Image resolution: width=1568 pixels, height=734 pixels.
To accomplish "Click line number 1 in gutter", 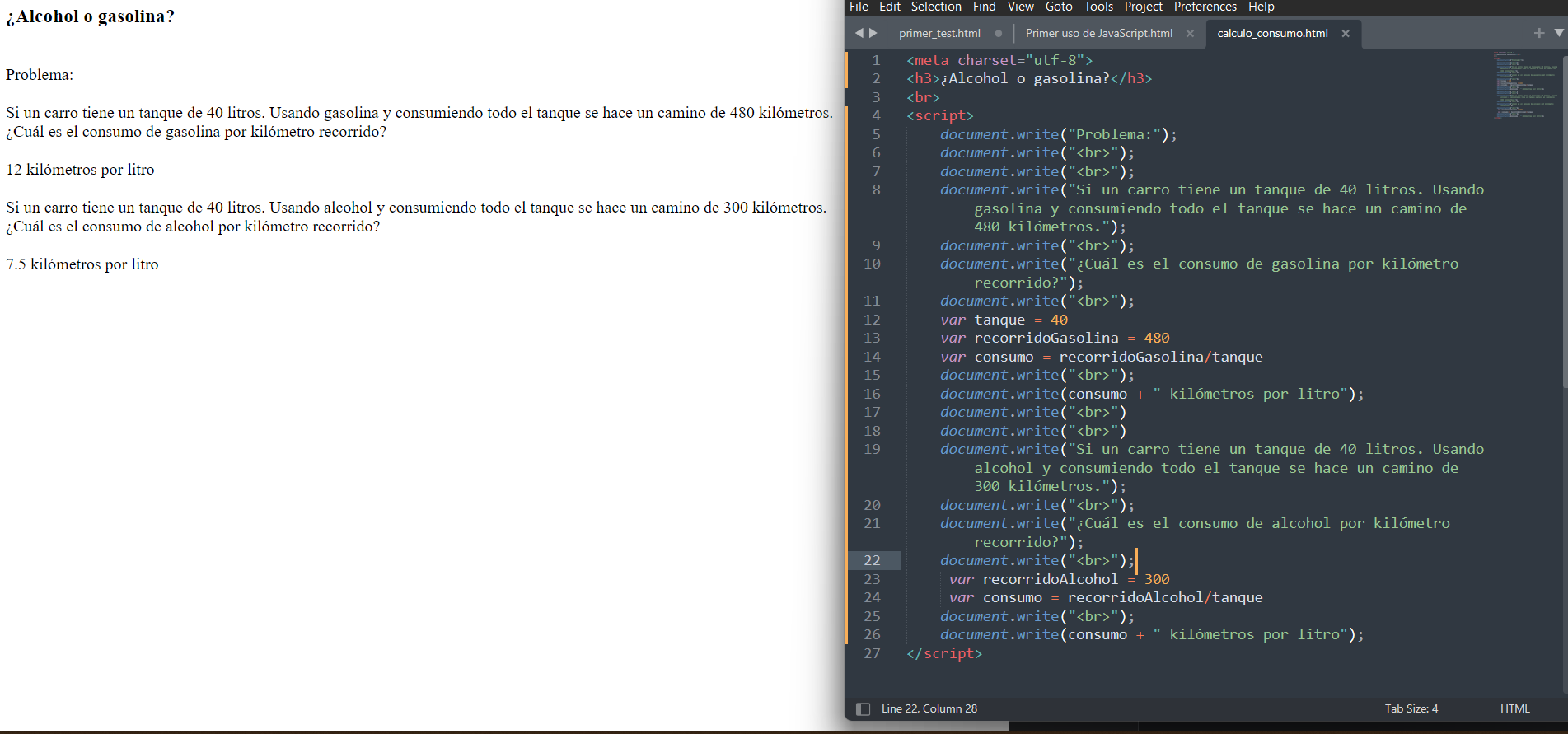I will (876, 60).
